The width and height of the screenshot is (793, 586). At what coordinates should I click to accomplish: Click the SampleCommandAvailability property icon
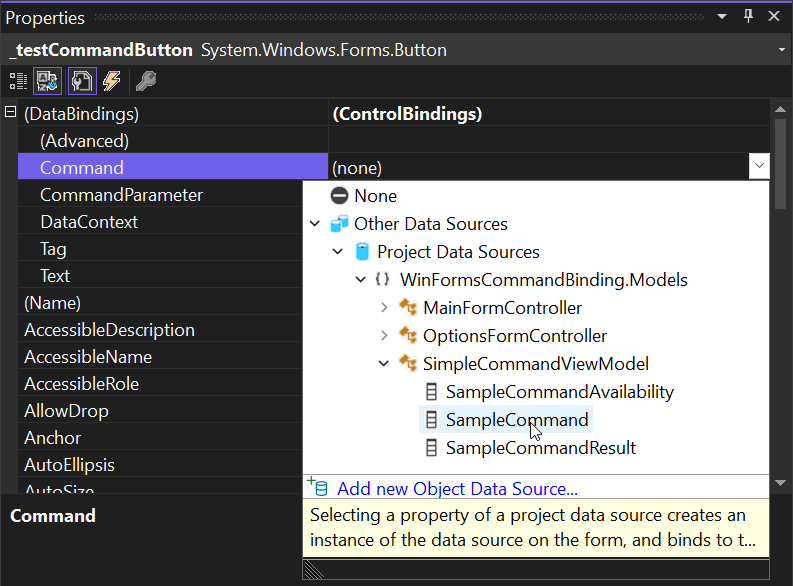(x=431, y=391)
